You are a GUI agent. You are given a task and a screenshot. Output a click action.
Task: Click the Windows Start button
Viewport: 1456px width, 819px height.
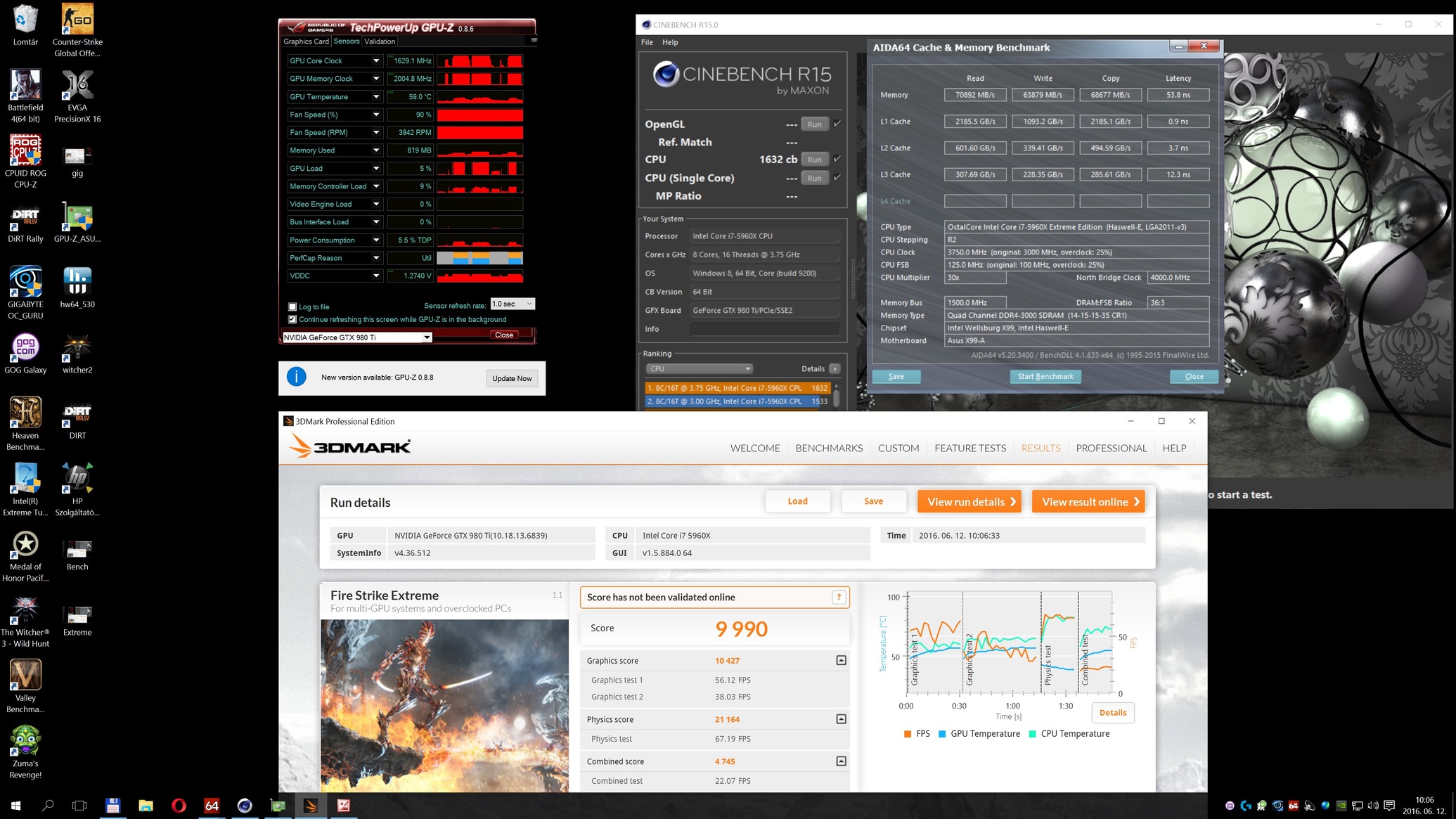click(15, 806)
